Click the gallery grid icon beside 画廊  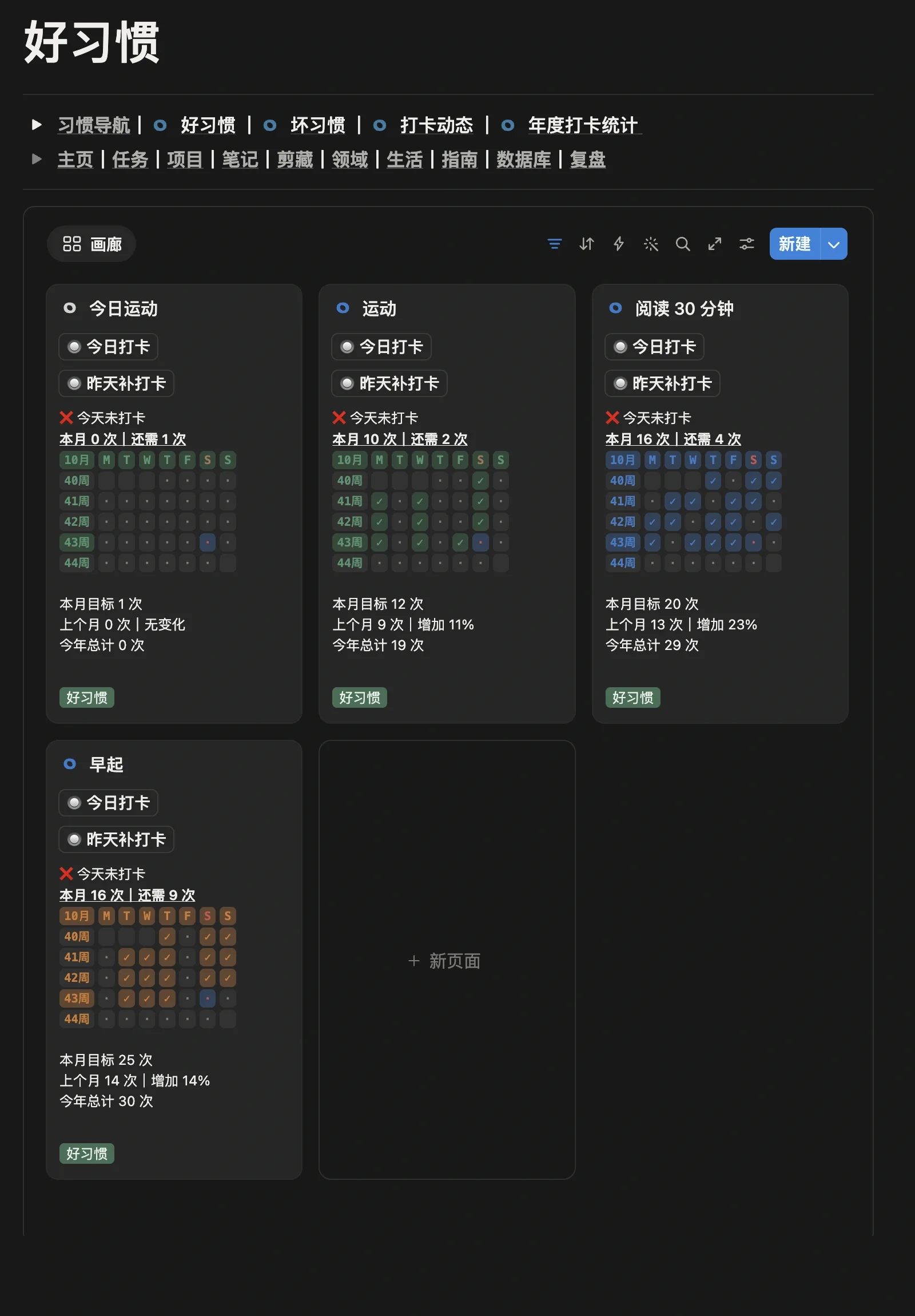(71, 244)
